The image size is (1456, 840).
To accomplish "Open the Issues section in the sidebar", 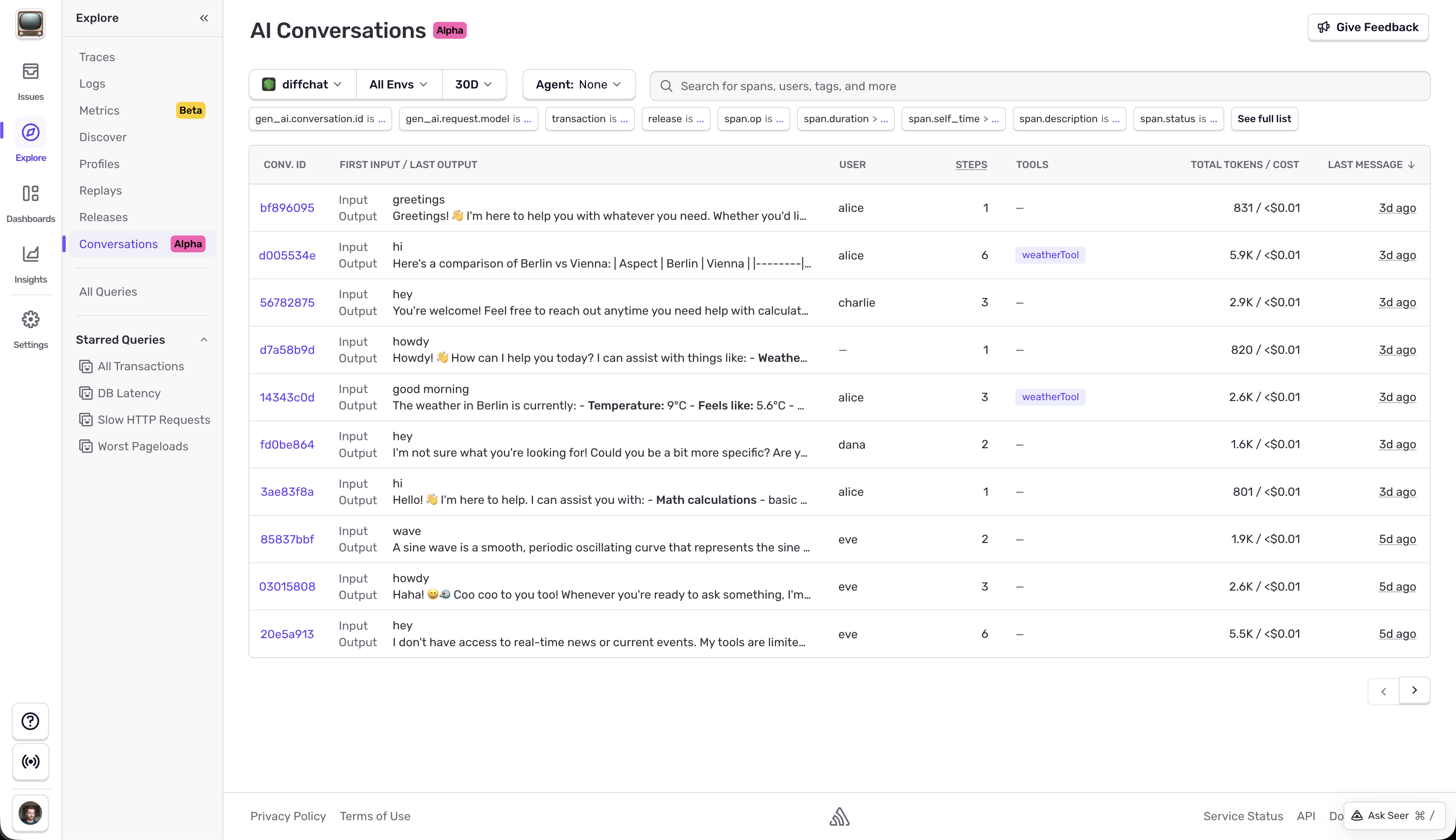I will (31, 81).
